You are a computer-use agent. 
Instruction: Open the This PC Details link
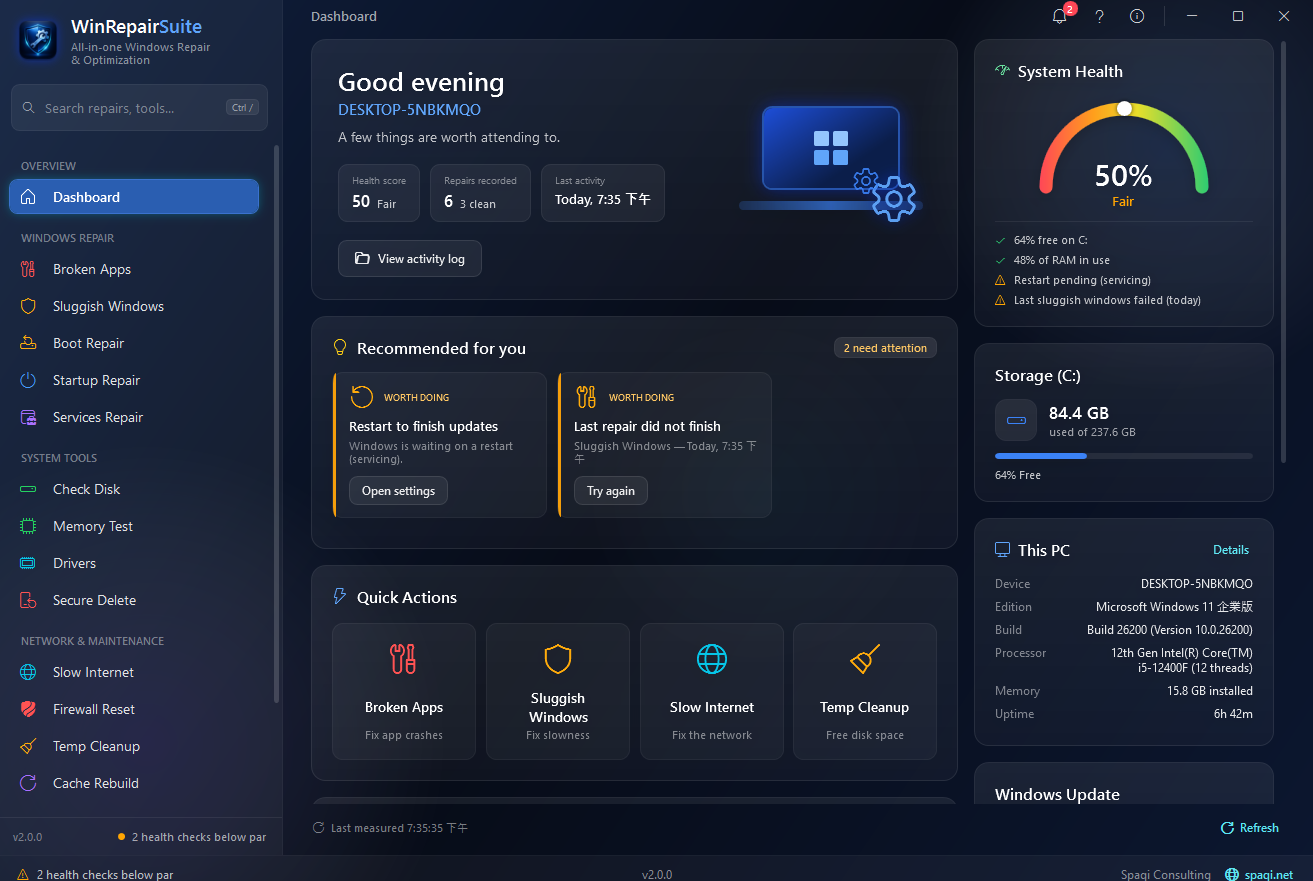[1231, 550]
